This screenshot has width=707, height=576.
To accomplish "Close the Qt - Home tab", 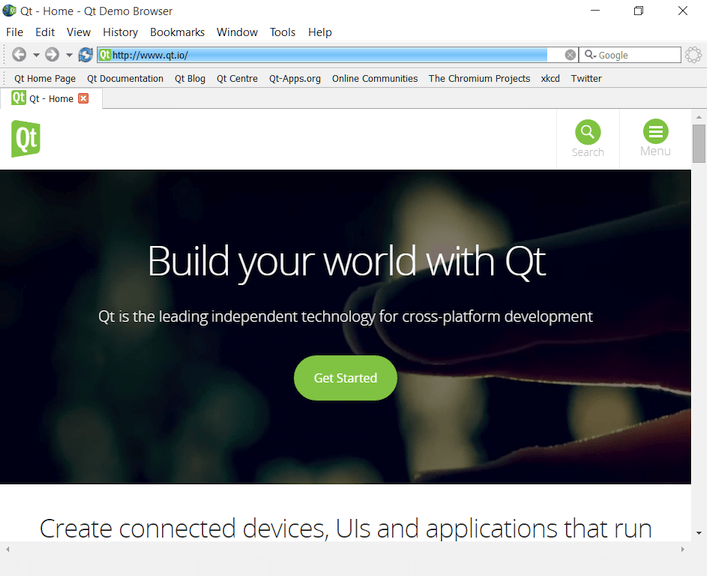I will (x=83, y=98).
